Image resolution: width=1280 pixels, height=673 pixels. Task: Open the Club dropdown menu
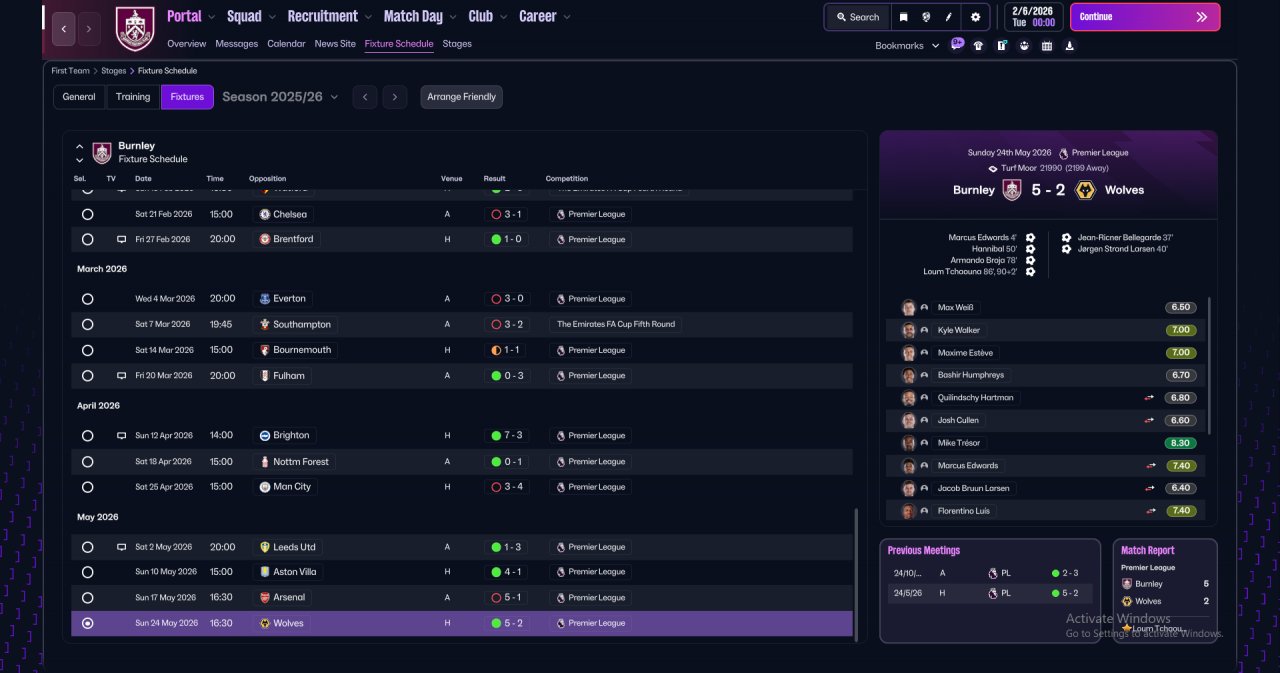pos(488,16)
